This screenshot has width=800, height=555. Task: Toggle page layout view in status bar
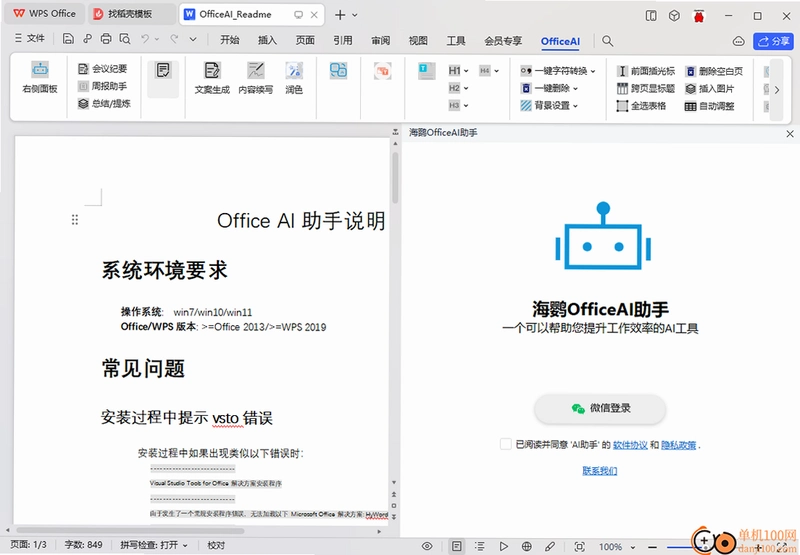click(x=457, y=546)
